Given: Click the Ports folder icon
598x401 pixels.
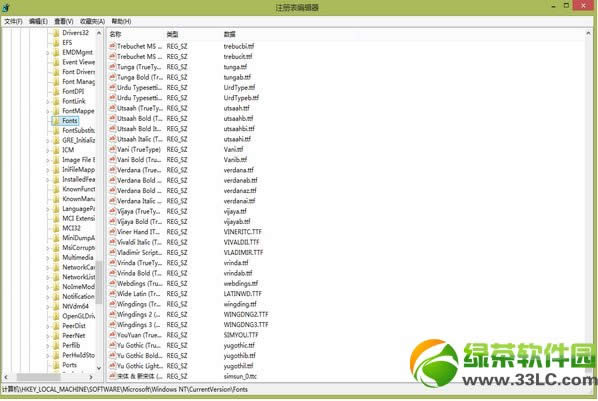Looking at the screenshot, I should point(56,365).
